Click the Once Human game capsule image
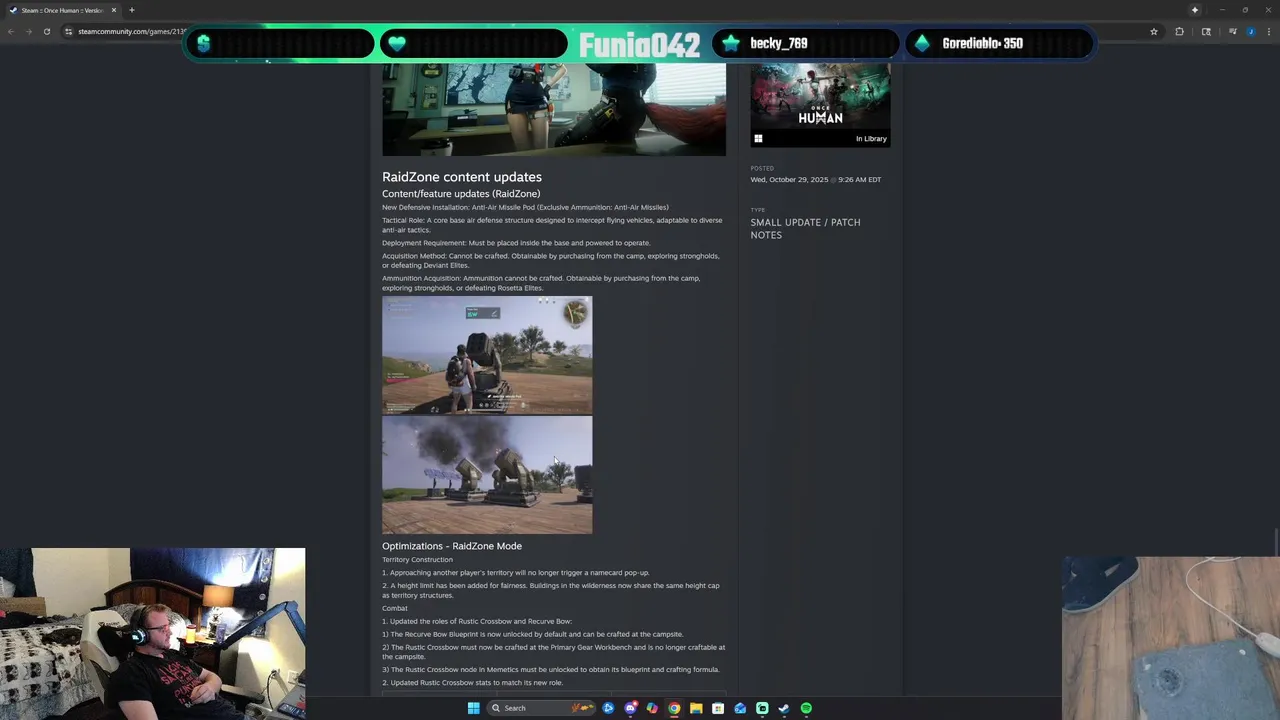The width and height of the screenshot is (1280, 720). pyautogui.click(x=820, y=97)
